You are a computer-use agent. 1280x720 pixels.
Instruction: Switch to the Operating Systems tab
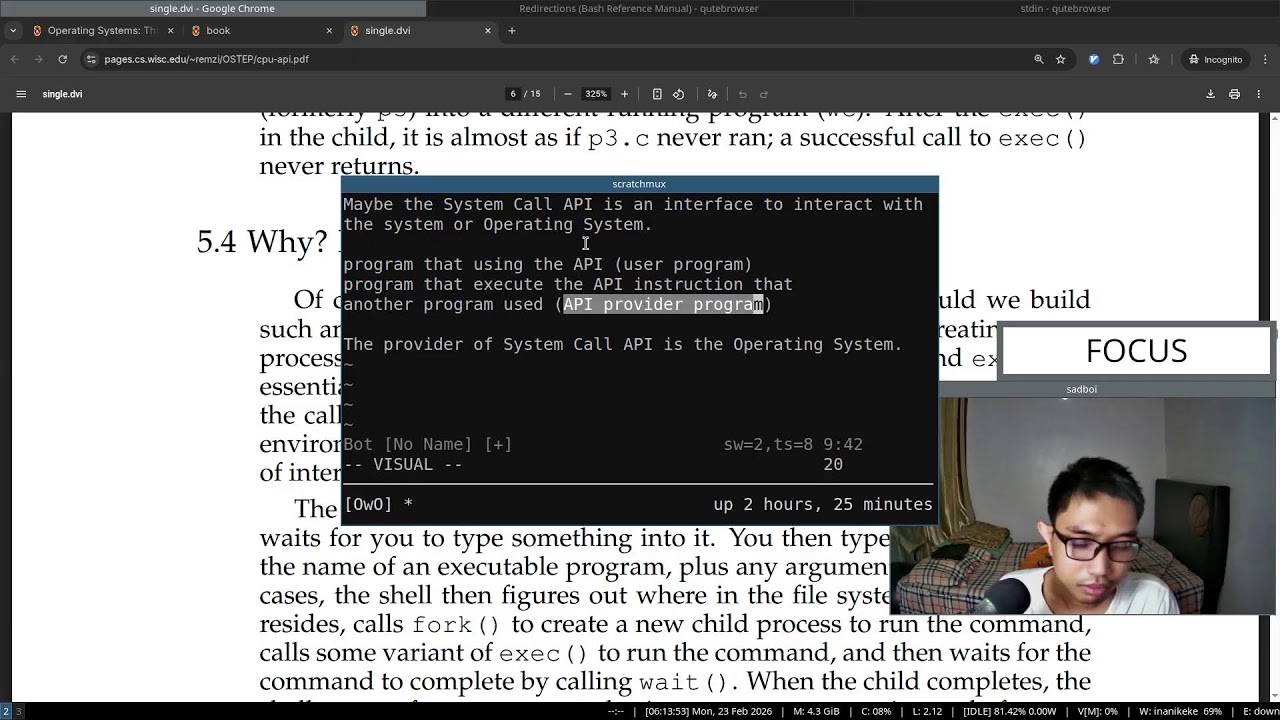coord(102,31)
